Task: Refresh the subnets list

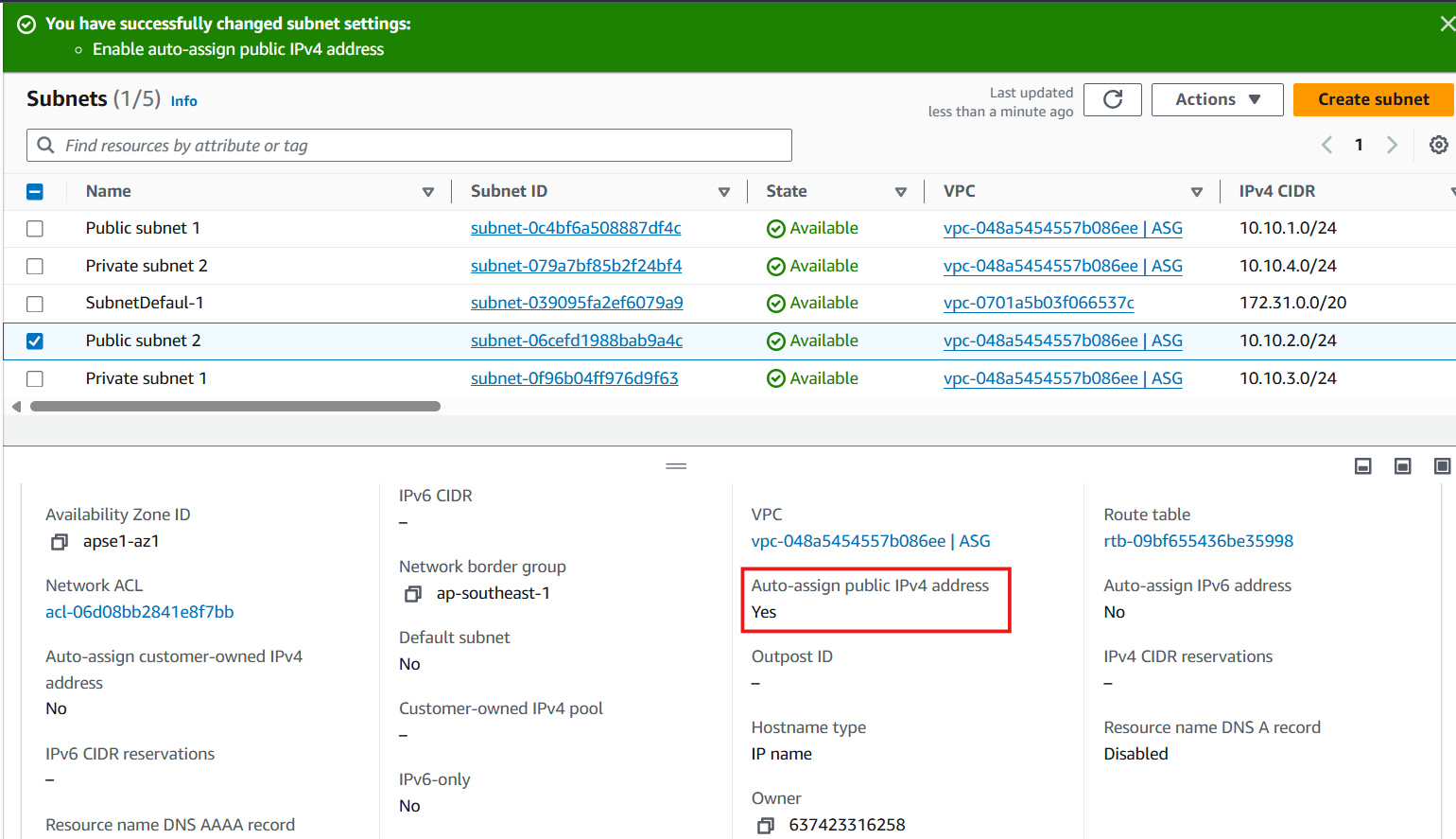Action: click(1113, 99)
